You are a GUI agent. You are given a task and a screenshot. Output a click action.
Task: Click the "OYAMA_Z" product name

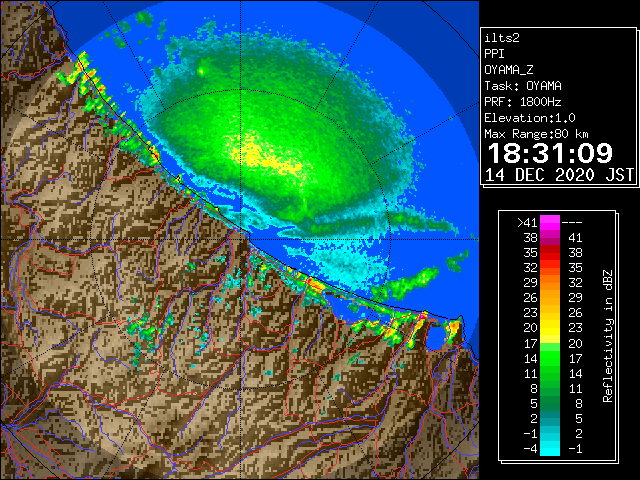click(x=509, y=70)
